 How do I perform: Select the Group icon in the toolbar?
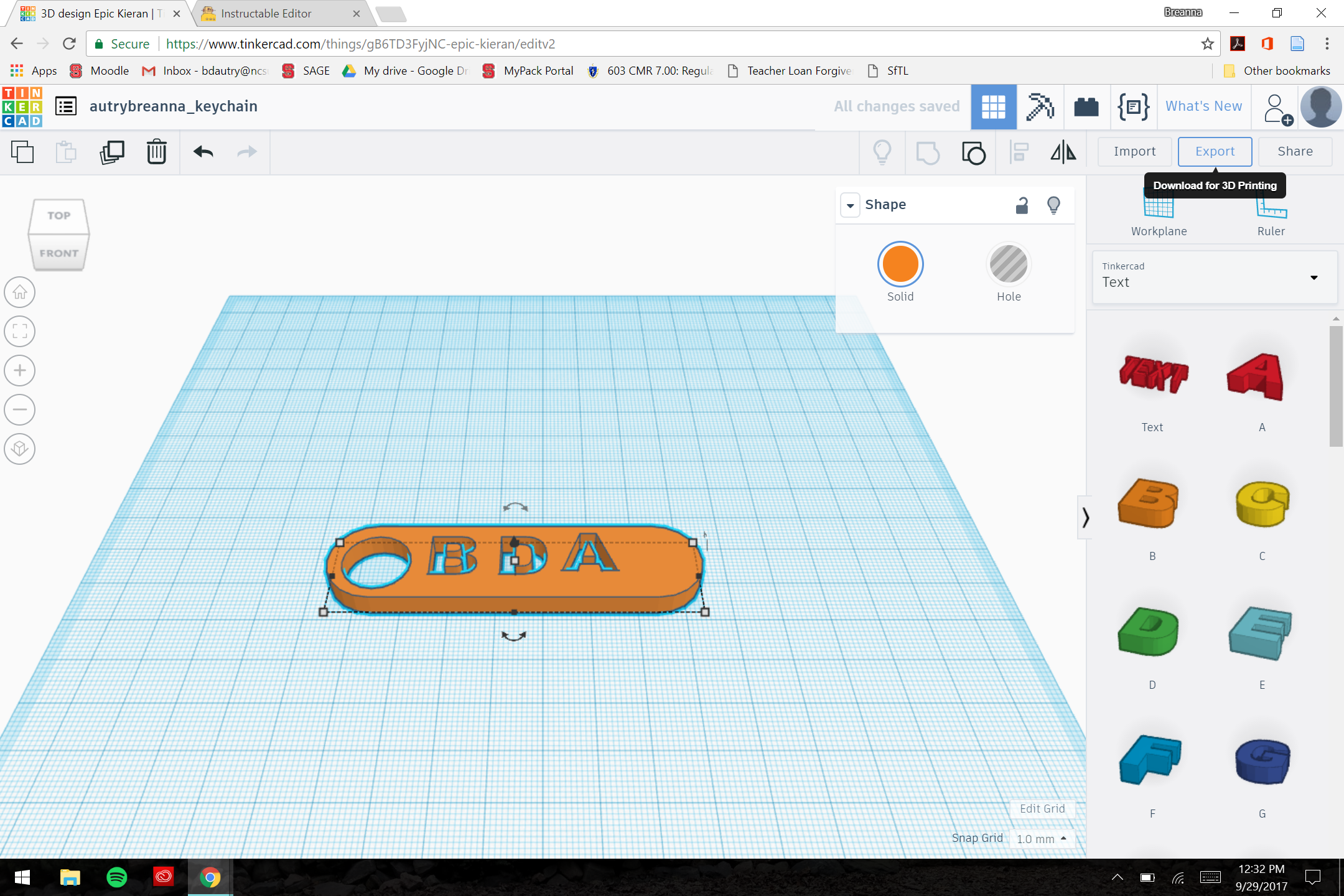tap(973, 152)
